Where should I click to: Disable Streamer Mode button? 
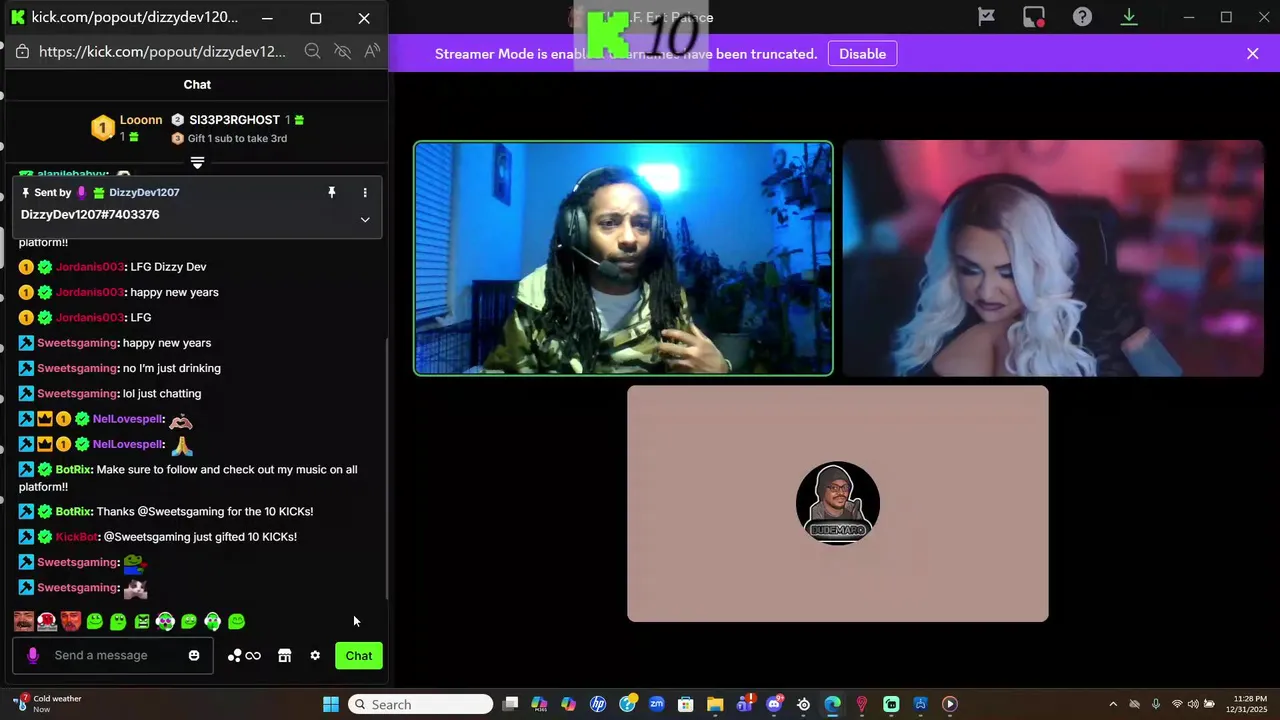tap(862, 54)
